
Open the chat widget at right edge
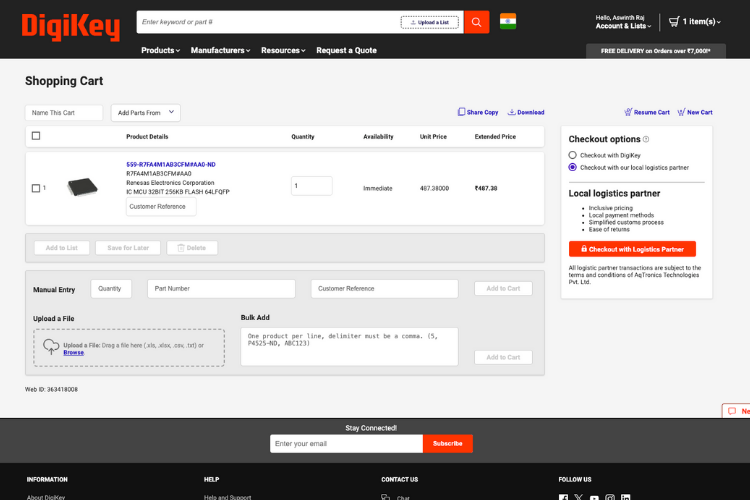(x=737, y=411)
